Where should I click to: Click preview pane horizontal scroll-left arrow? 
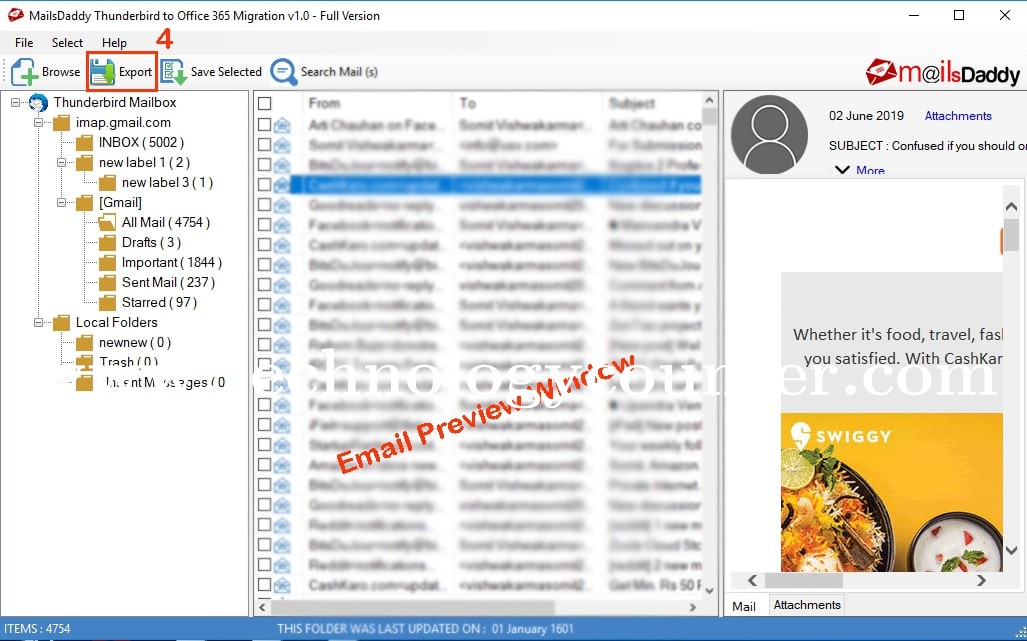(x=753, y=580)
